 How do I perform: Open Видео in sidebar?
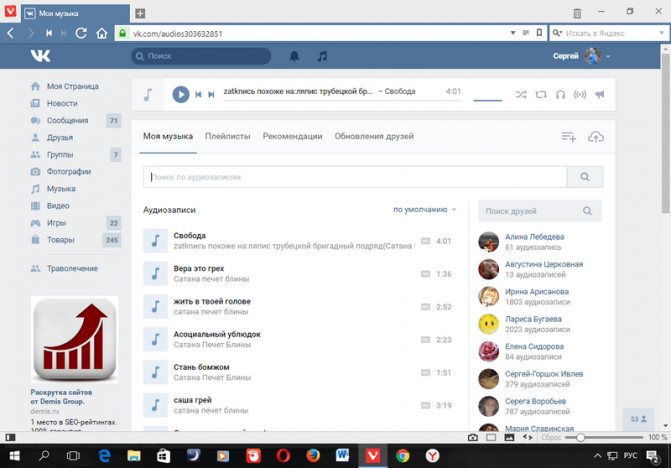click(58, 206)
